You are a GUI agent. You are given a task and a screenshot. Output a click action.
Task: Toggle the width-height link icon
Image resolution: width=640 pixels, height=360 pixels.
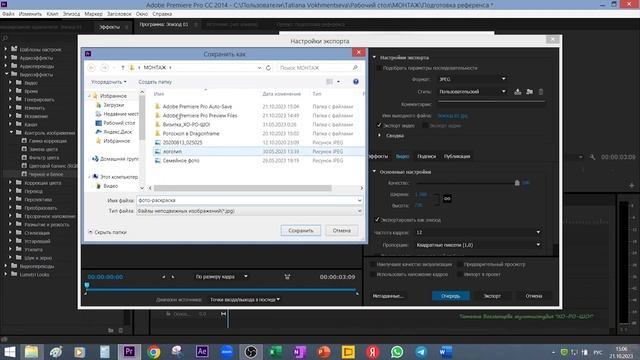point(447,199)
